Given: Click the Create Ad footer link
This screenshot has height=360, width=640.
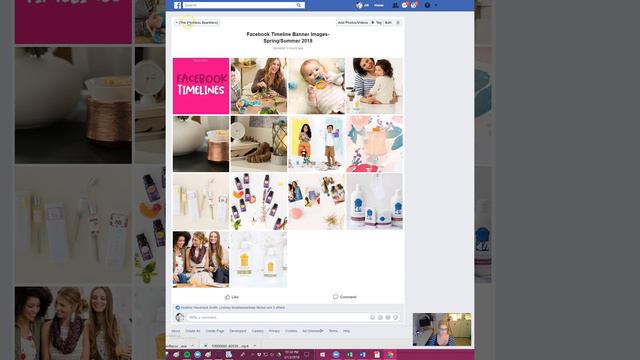Looking at the screenshot, I should (x=193, y=331).
